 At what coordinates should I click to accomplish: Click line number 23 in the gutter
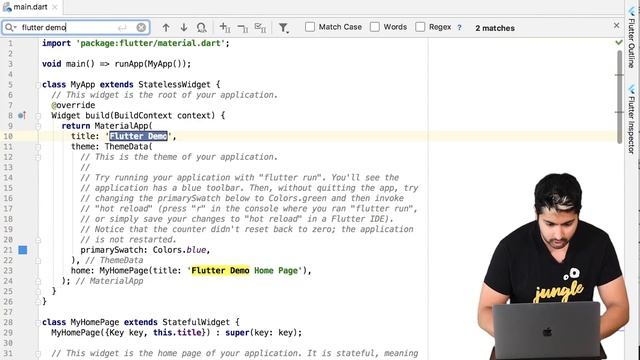8,271
